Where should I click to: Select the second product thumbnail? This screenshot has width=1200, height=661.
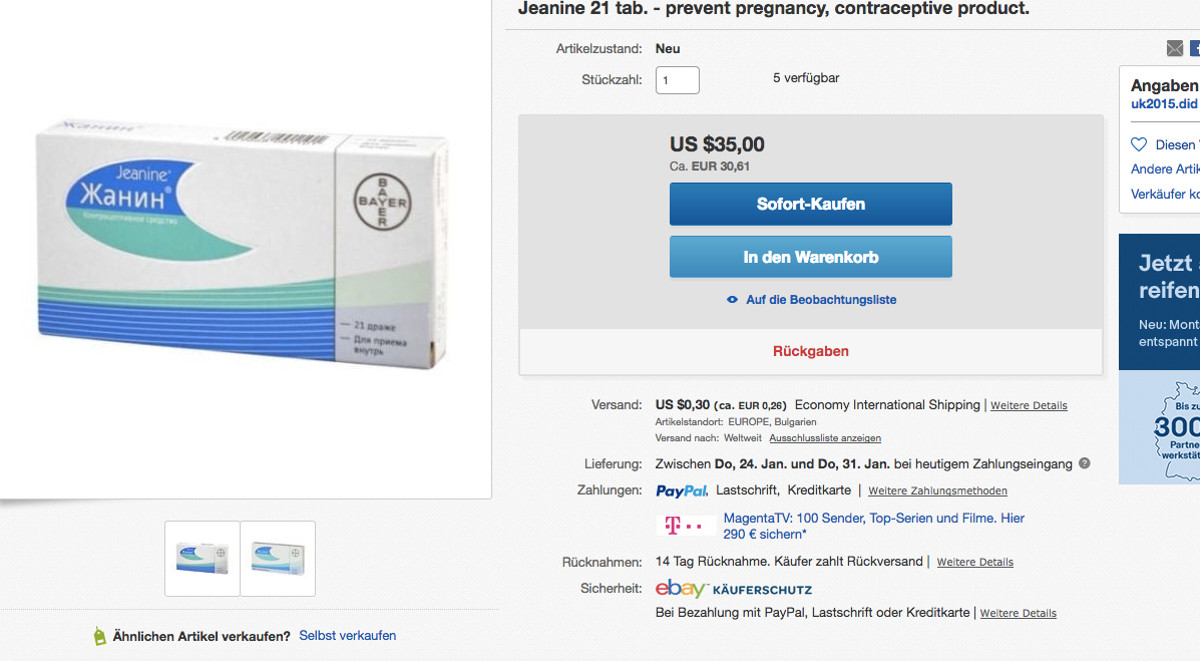278,558
